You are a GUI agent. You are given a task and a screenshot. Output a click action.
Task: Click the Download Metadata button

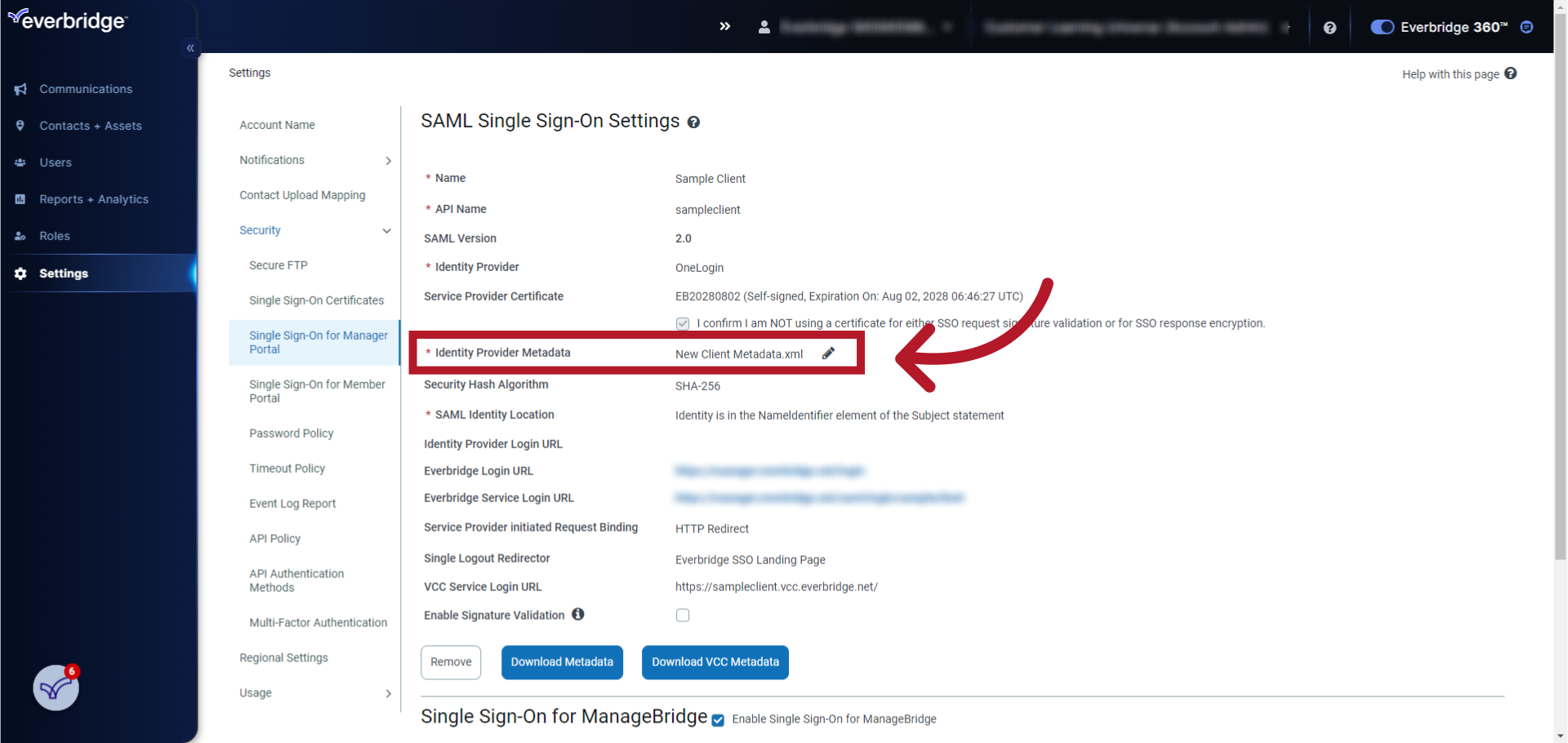pyautogui.click(x=562, y=662)
